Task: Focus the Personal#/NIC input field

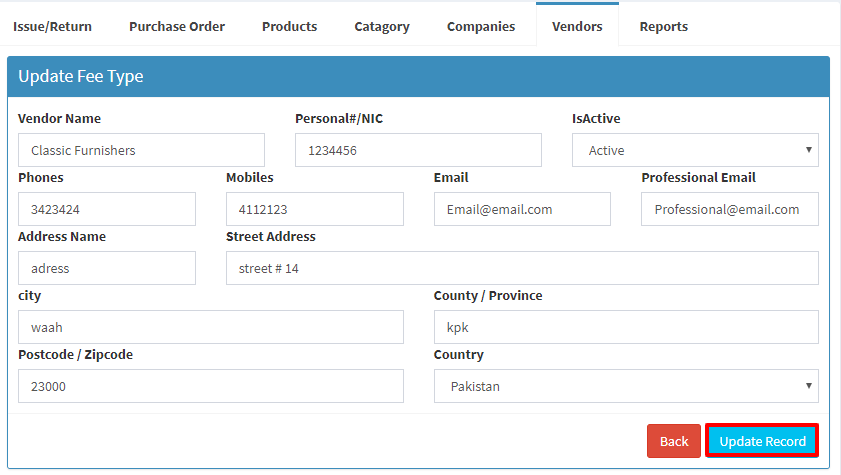Action: 418,150
